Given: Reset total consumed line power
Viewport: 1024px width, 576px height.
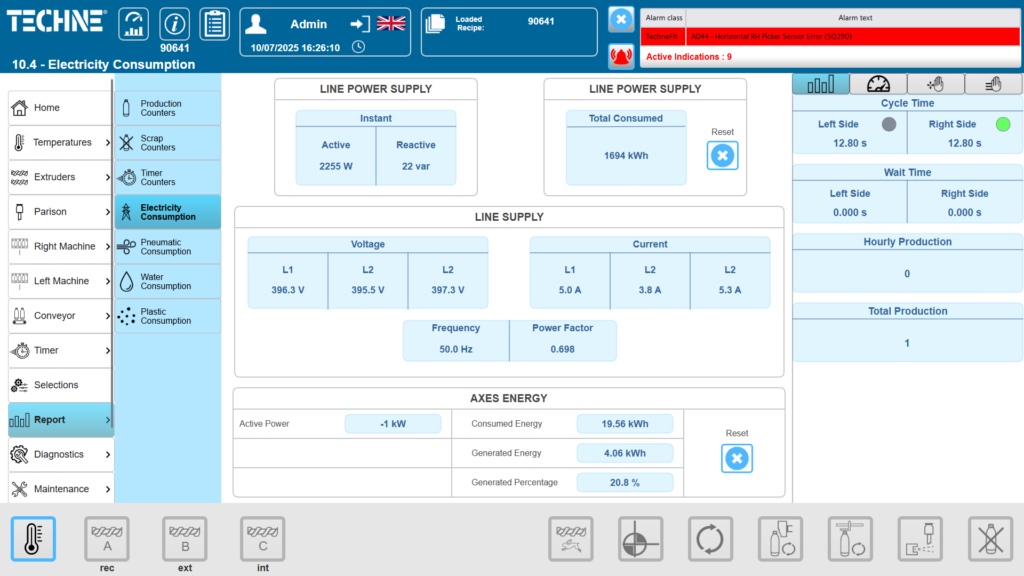Looking at the screenshot, I should tap(722, 155).
